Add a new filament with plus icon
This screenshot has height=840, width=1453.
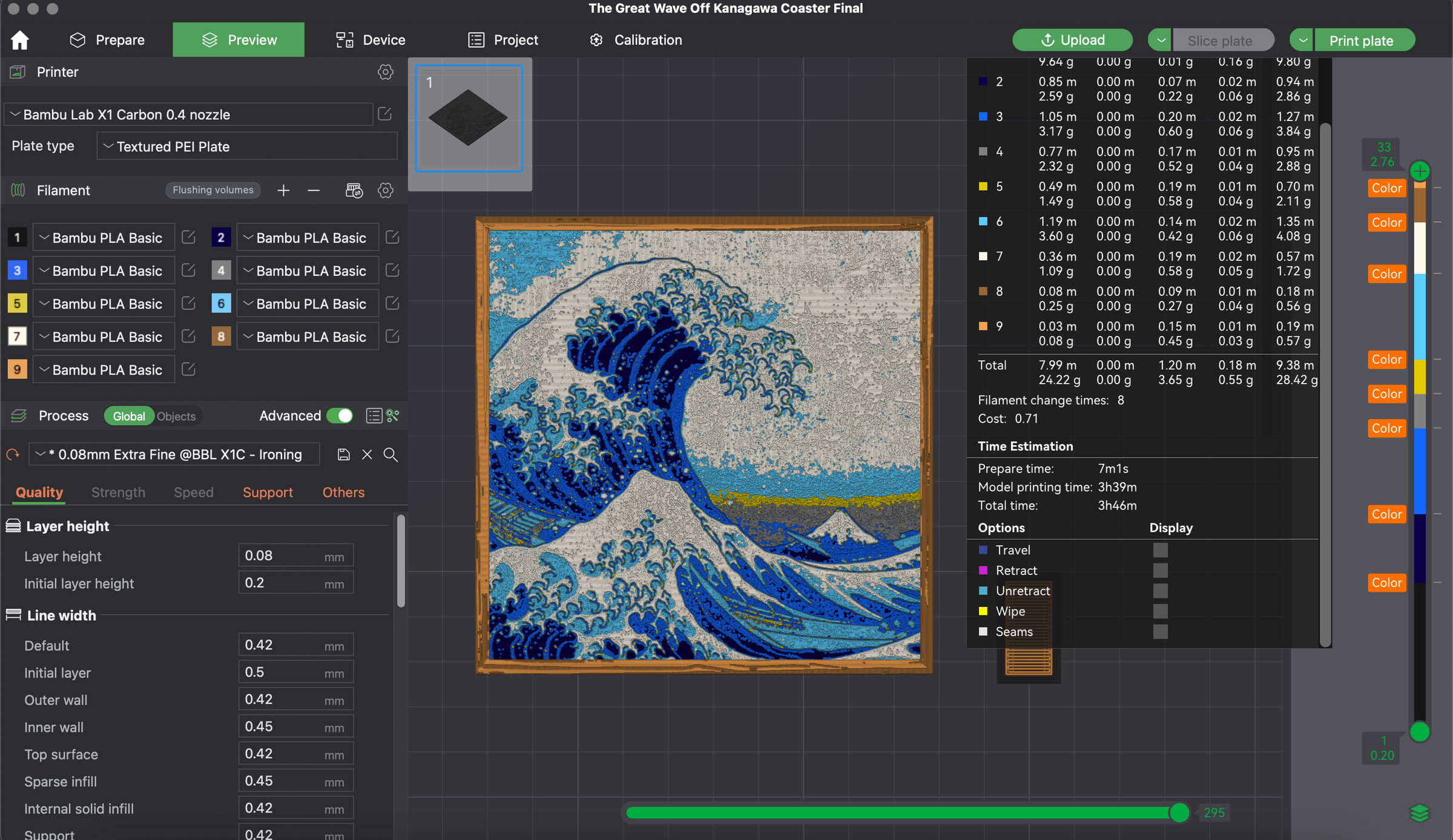tap(283, 191)
